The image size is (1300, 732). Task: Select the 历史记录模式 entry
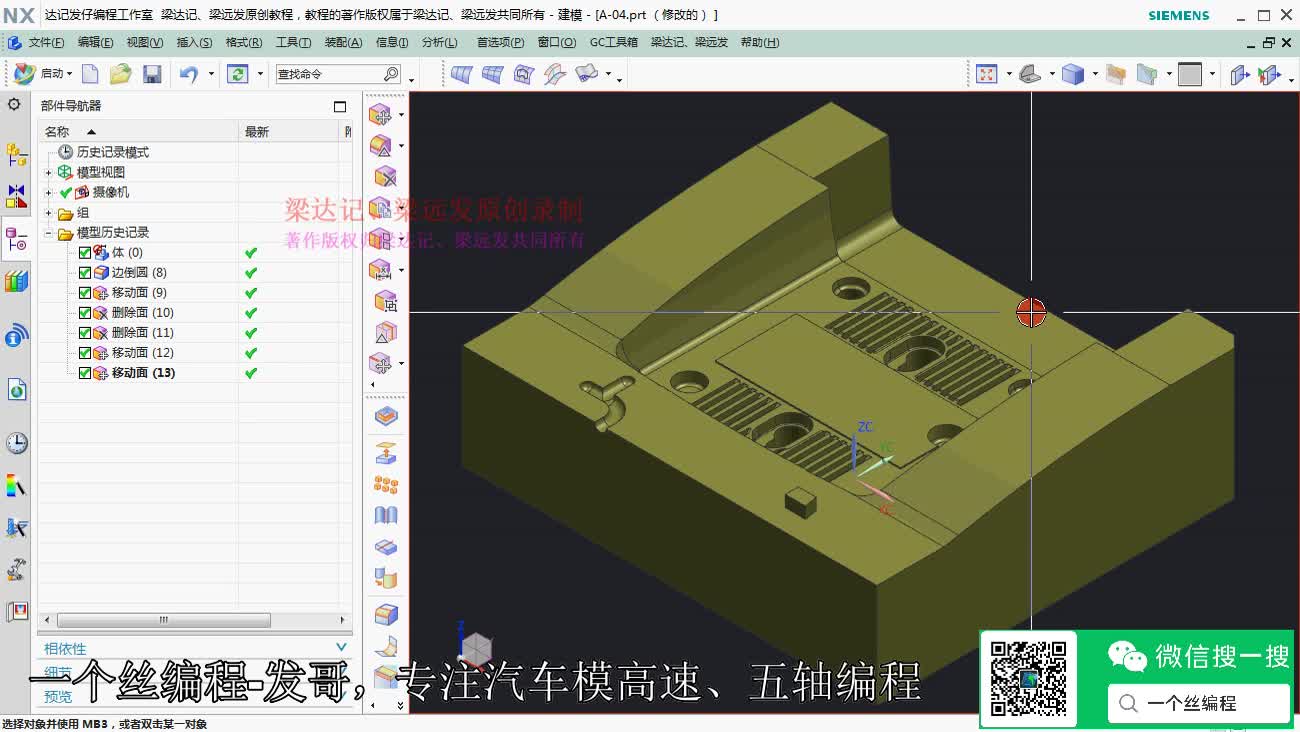pyautogui.click(x=112, y=152)
